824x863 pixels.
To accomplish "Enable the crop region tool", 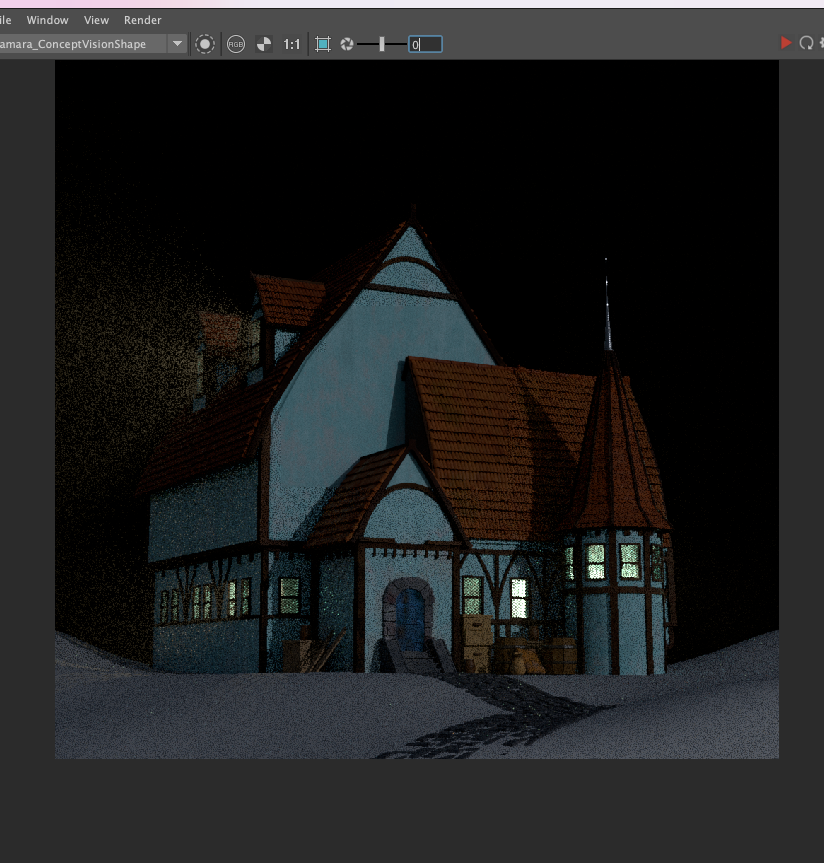I will (x=323, y=44).
